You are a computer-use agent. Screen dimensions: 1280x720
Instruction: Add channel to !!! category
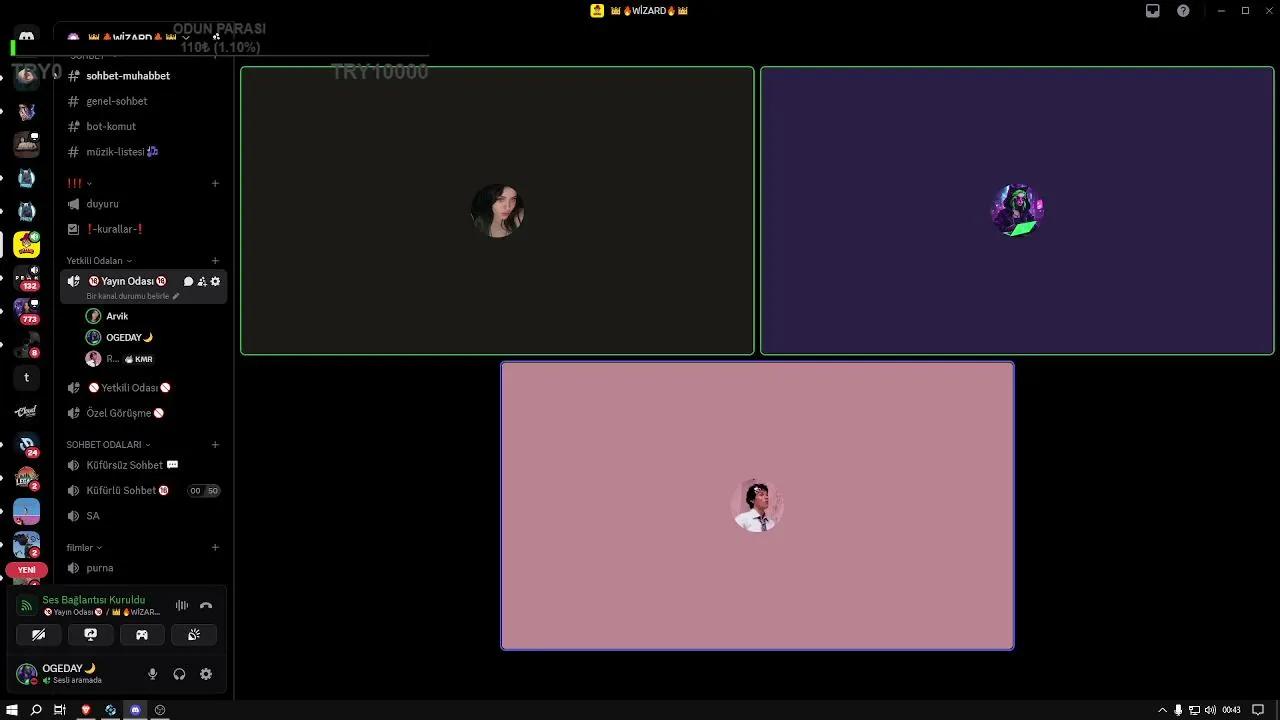[x=215, y=183]
